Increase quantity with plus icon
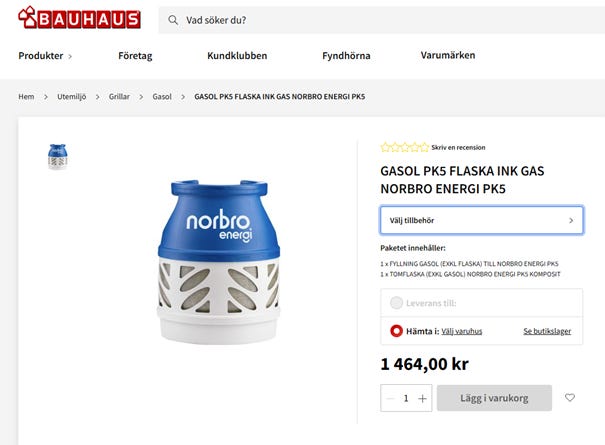 (x=422, y=398)
